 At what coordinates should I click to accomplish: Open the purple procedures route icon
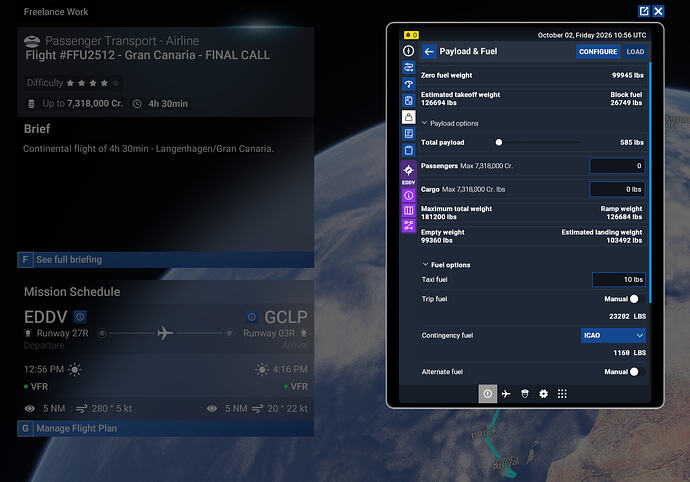click(408, 226)
